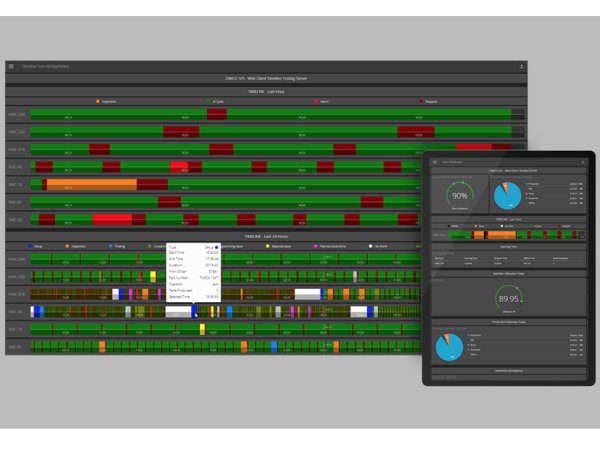Click the blue pie chart in Production Summary Today
The image size is (600, 450).
[449, 346]
